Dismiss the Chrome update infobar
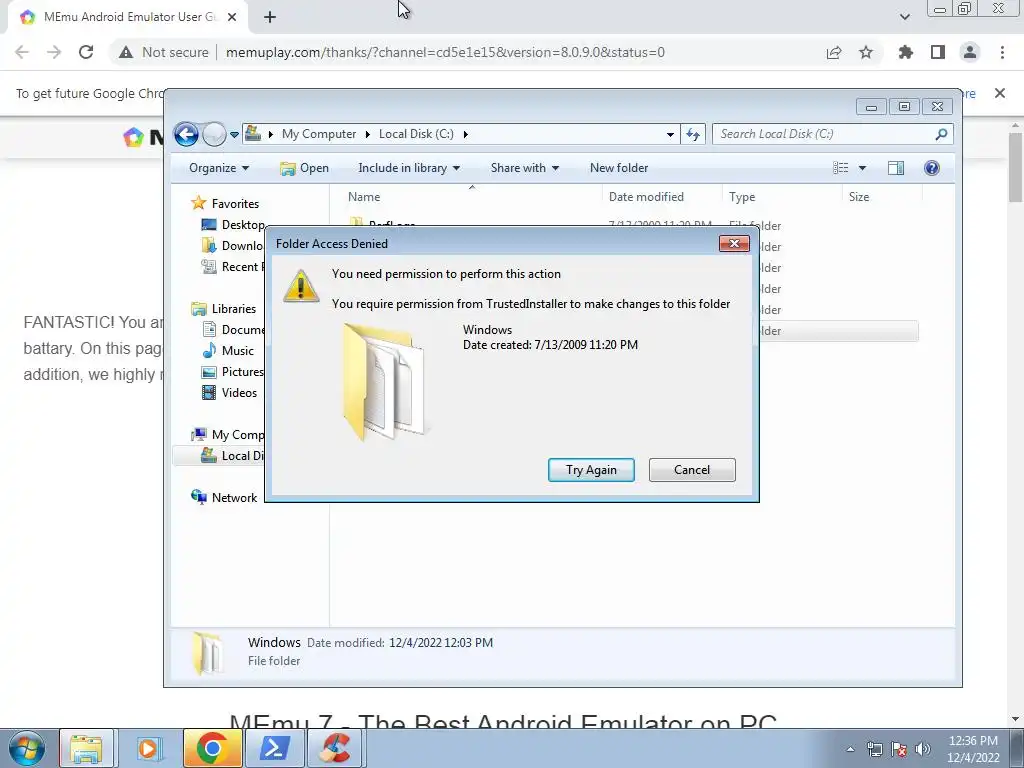 (1000, 93)
